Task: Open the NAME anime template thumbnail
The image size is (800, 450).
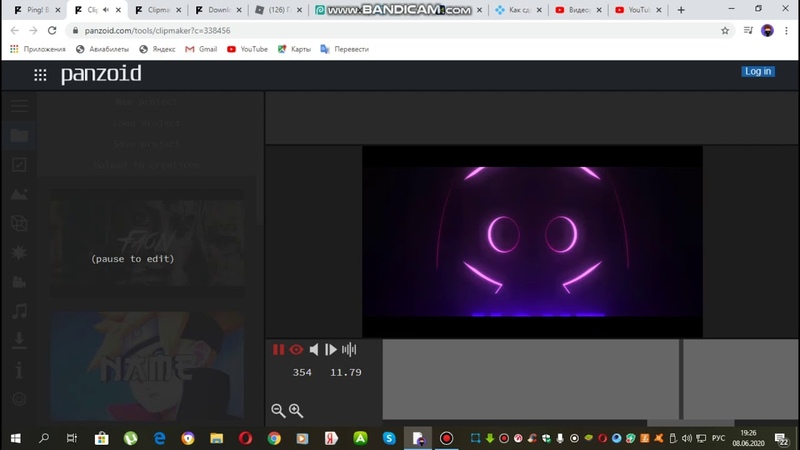Action: click(147, 366)
